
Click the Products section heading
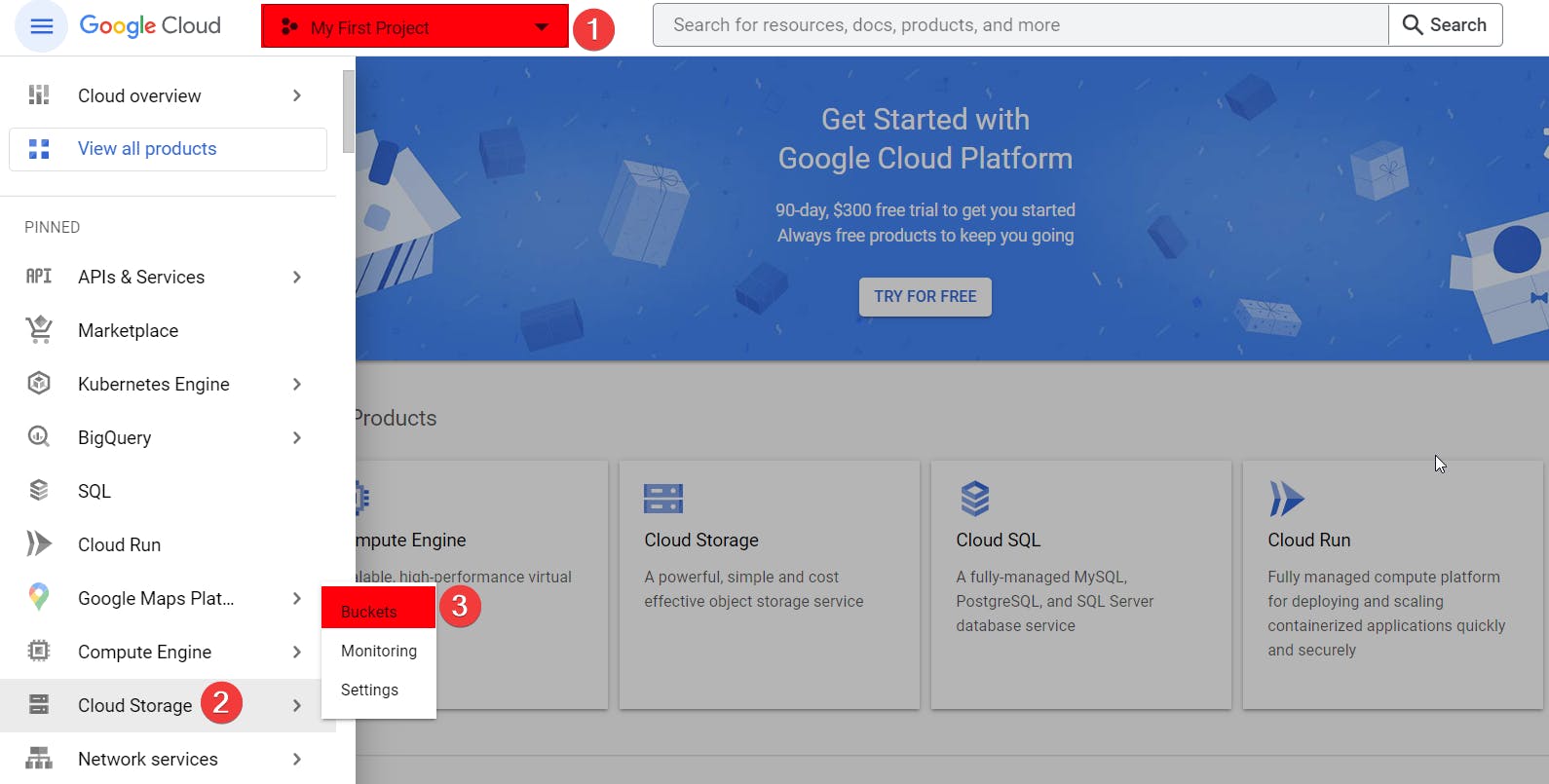pyautogui.click(x=396, y=418)
